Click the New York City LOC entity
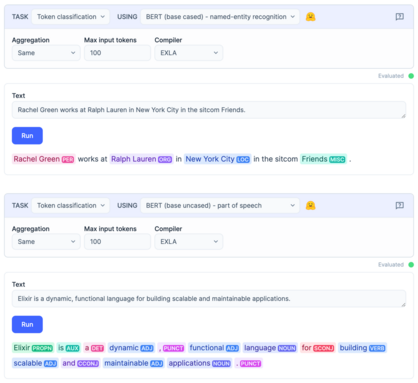The height and width of the screenshot is (383, 418). (x=217, y=159)
